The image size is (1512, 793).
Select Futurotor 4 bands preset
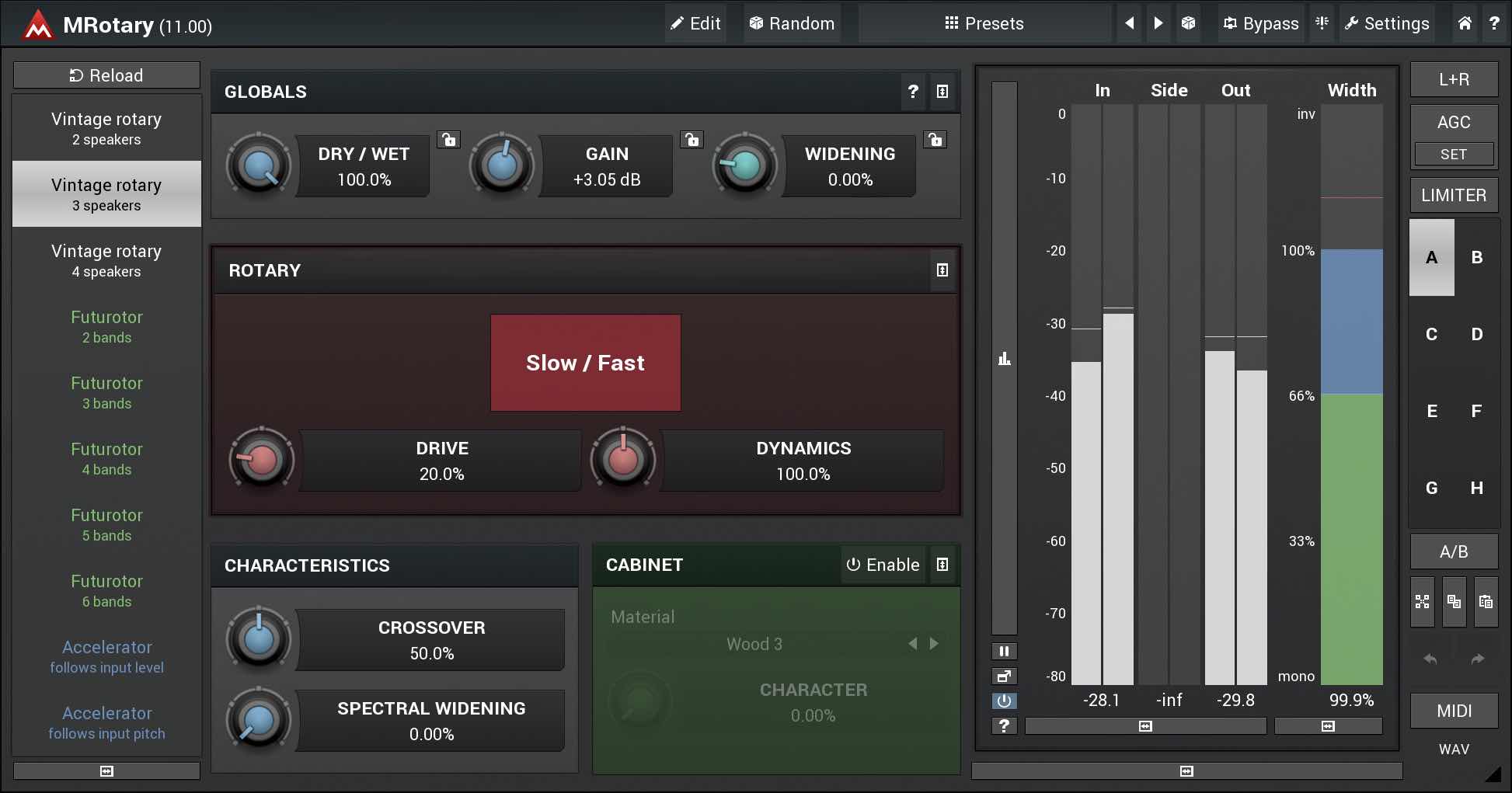coord(107,458)
